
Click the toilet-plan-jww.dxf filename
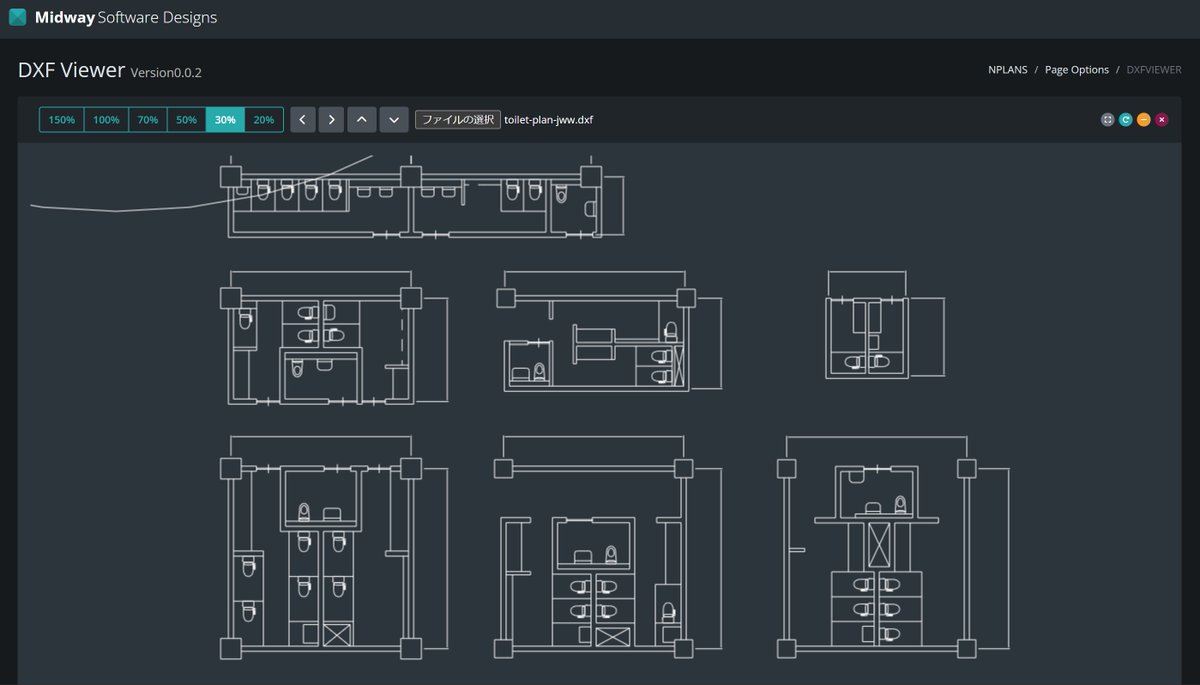tap(549, 119)
